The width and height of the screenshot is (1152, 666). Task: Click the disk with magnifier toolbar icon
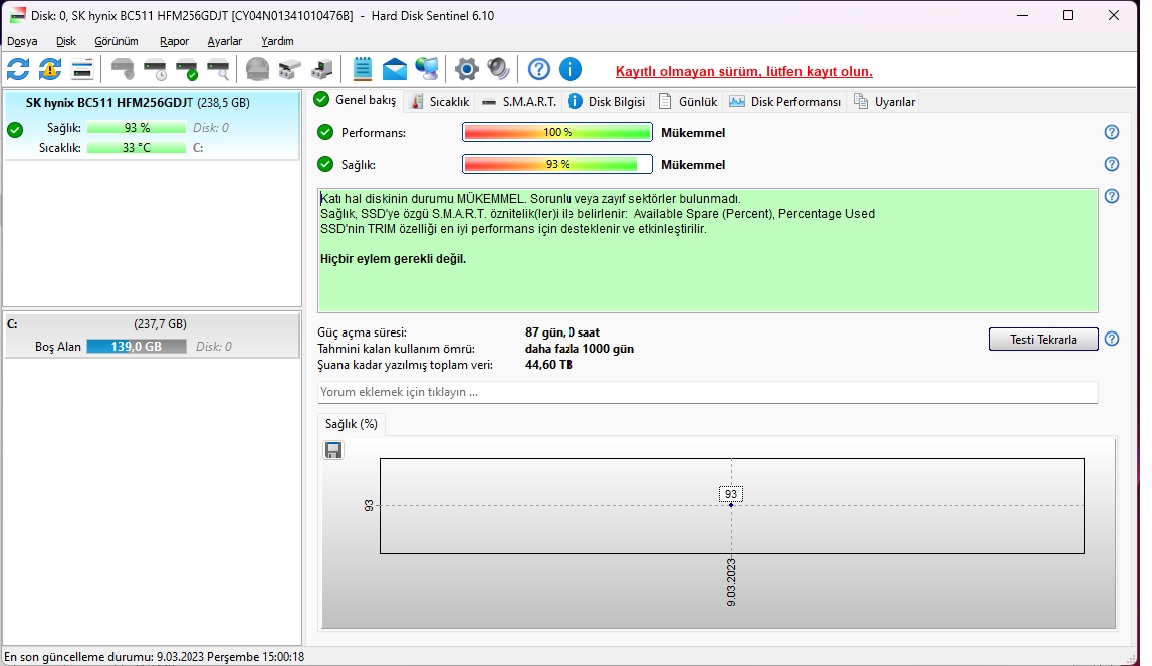tap(218, 70)
